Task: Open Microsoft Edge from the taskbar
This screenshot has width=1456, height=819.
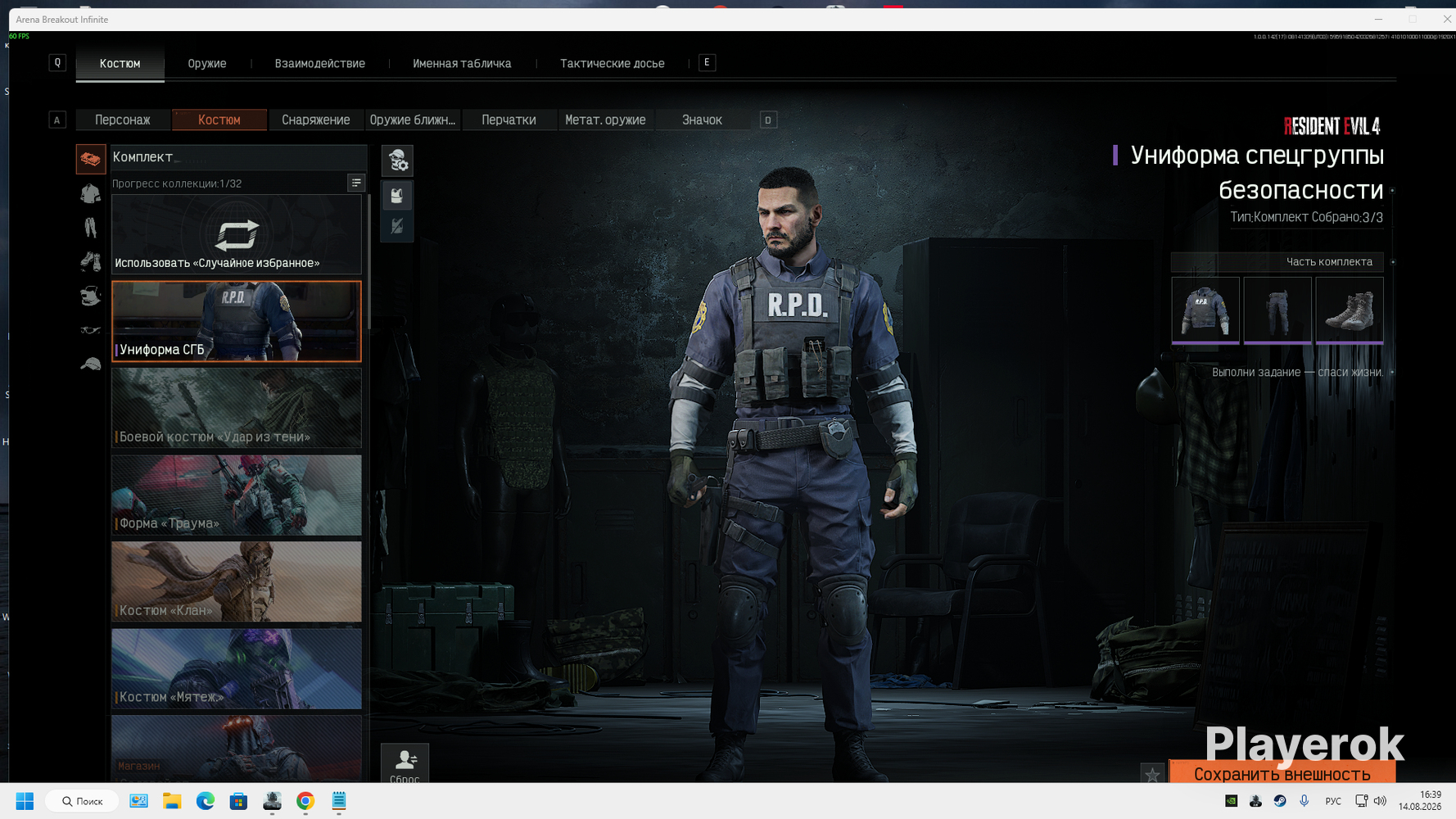Action: point(206,801)
